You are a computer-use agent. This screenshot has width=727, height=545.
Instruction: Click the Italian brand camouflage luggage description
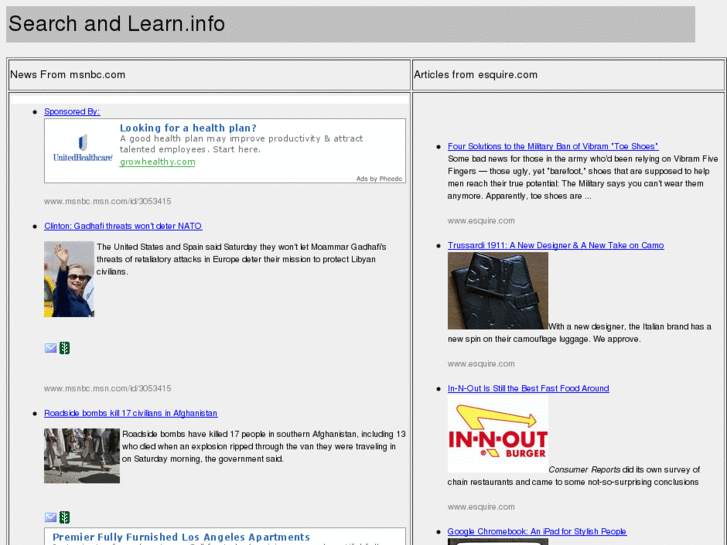[x=579, y=333]
